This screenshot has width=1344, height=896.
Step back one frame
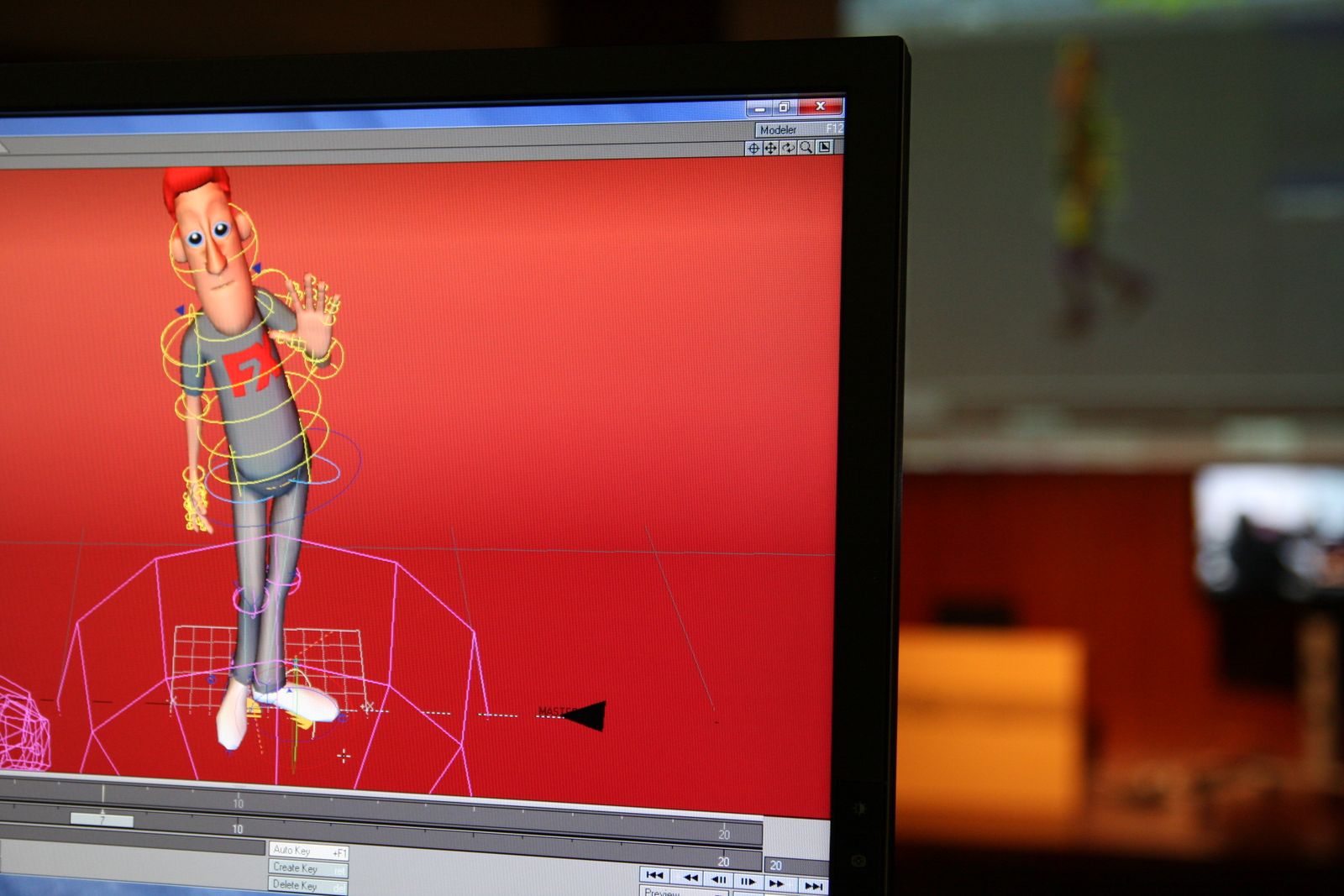pos(719,879)
